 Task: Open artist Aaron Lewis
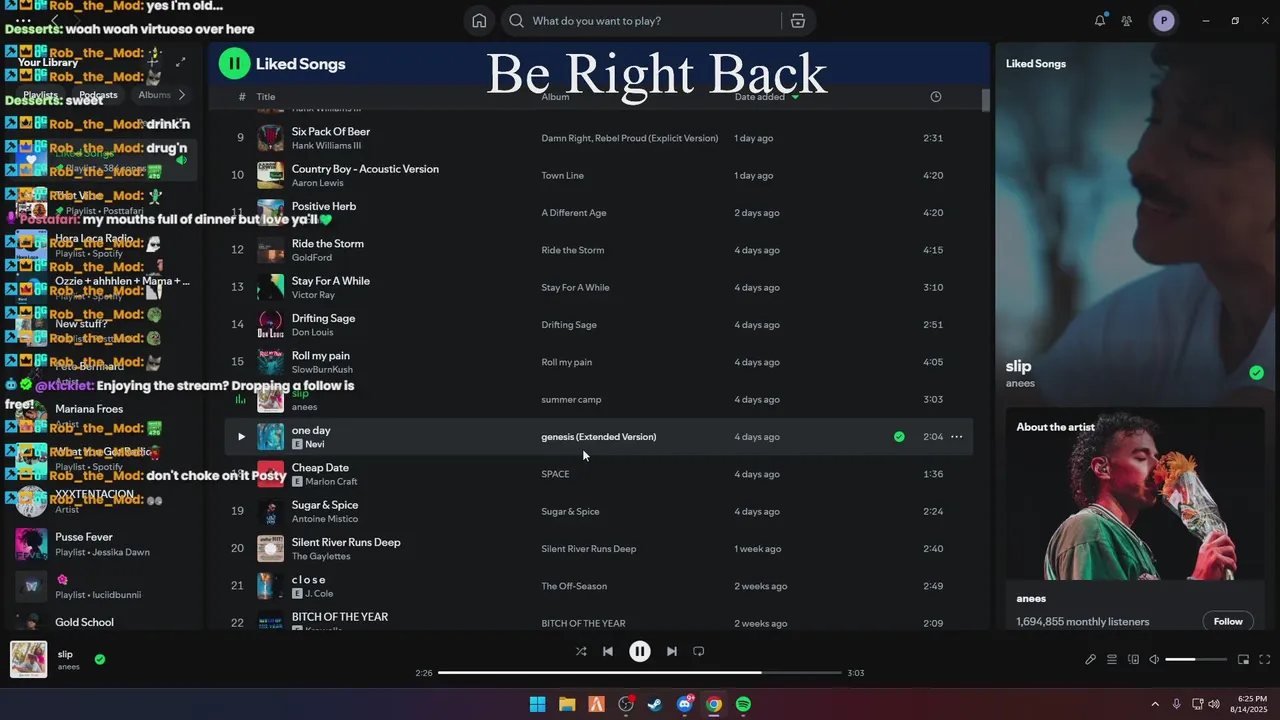[x=318, y=183]
